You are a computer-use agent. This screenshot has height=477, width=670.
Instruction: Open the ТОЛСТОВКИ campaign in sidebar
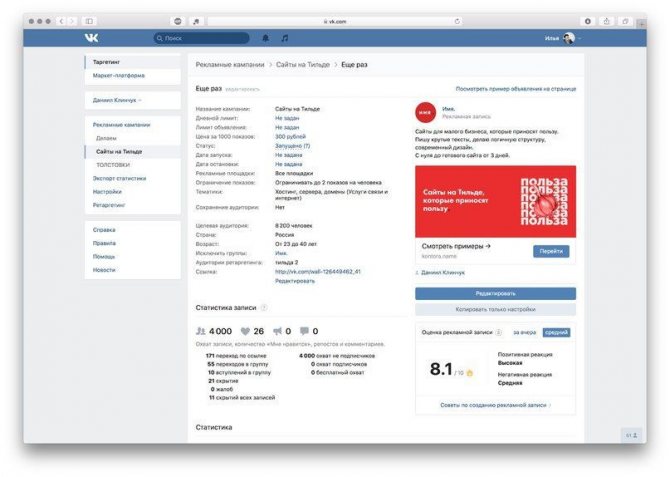coord(113,165)
